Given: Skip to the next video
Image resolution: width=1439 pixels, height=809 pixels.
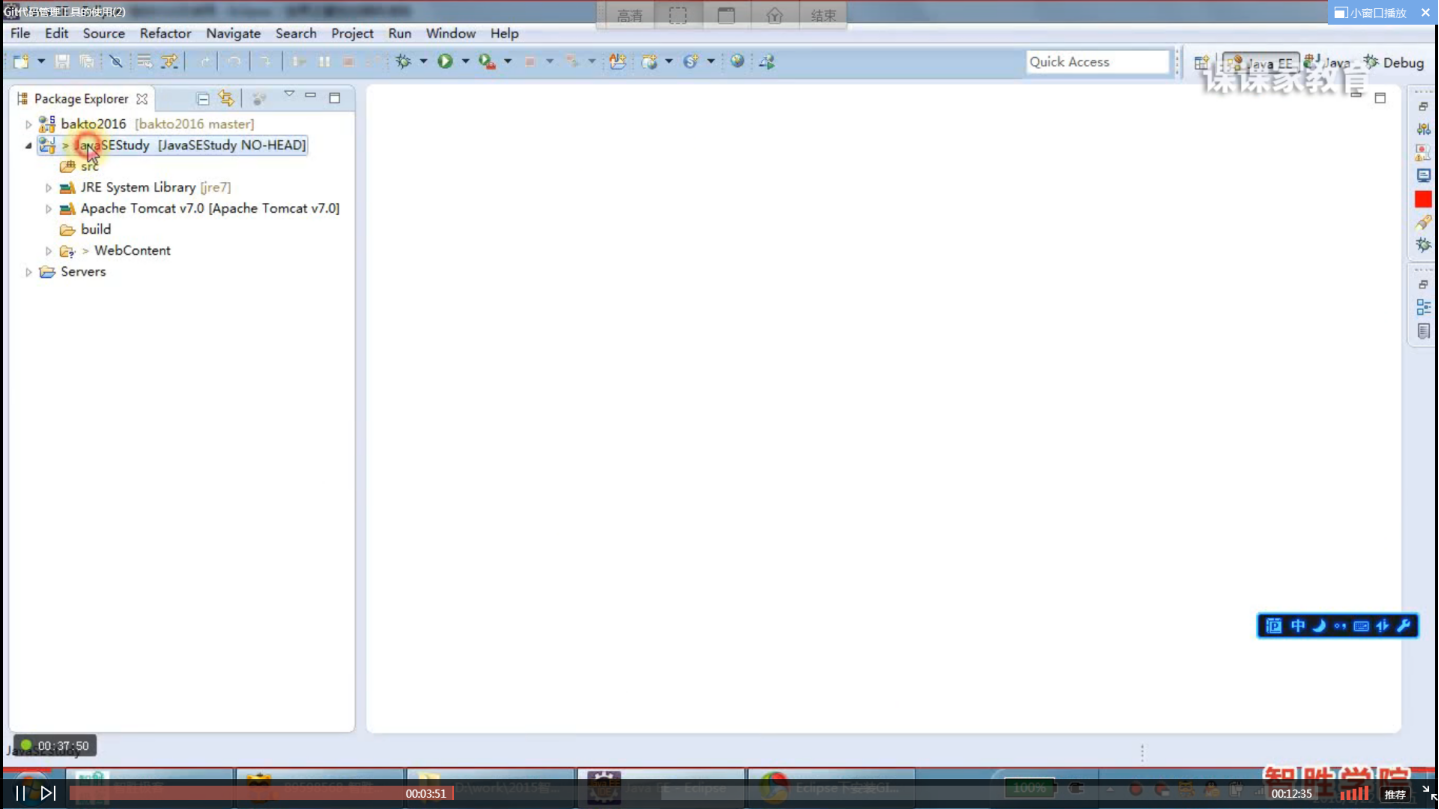Looking at the screenshot, I should tap(48, 793).
